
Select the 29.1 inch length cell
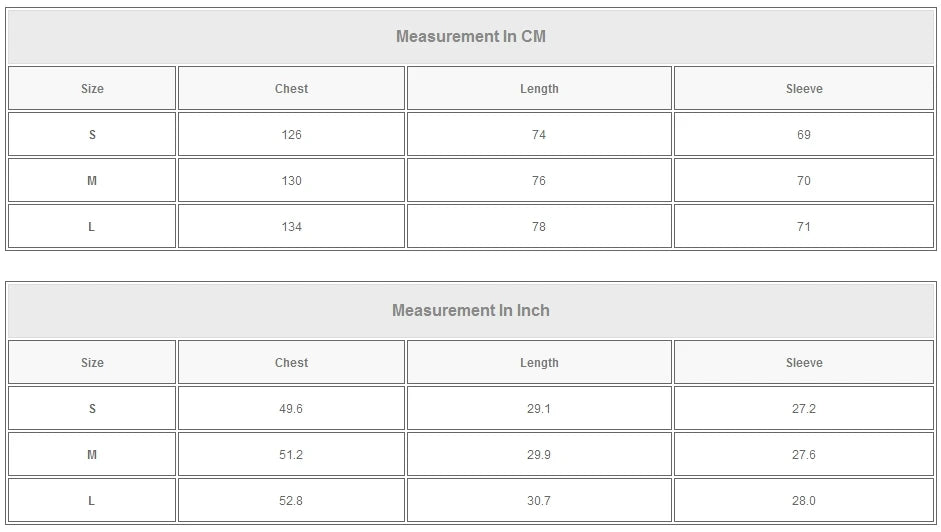pyautogui.click(x=539, y=409)
